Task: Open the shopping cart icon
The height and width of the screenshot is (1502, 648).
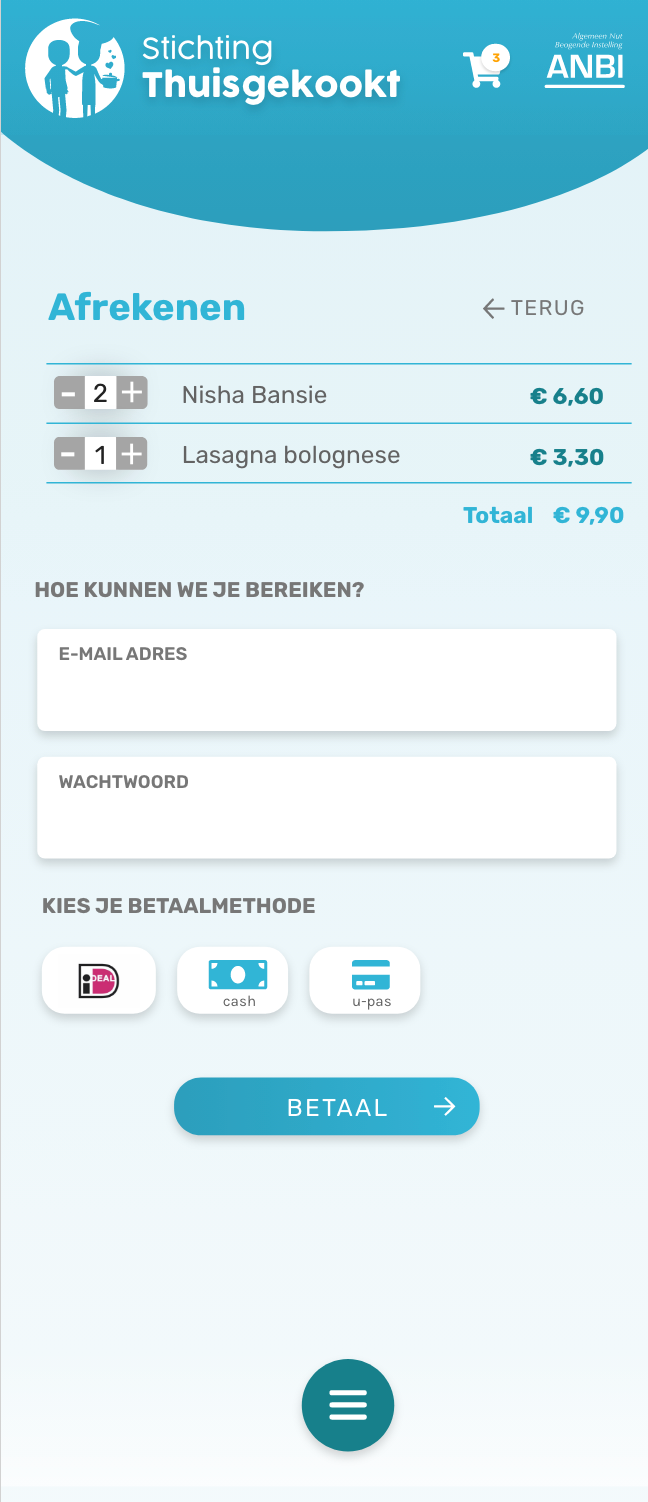Action: pyautogui.click(x=481, y=70)
